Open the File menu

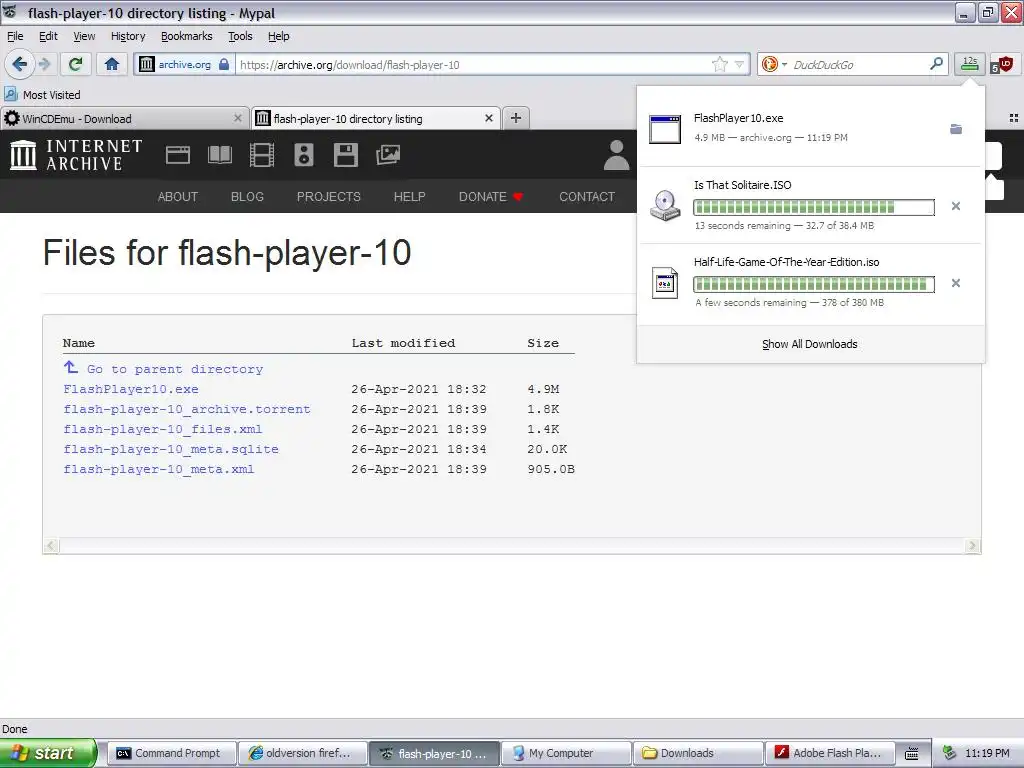click(x=15, y=36)
